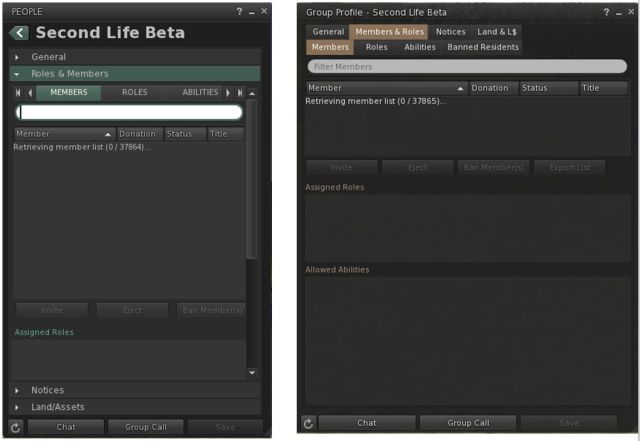Click the Filter Members search field

click(467, 67)
